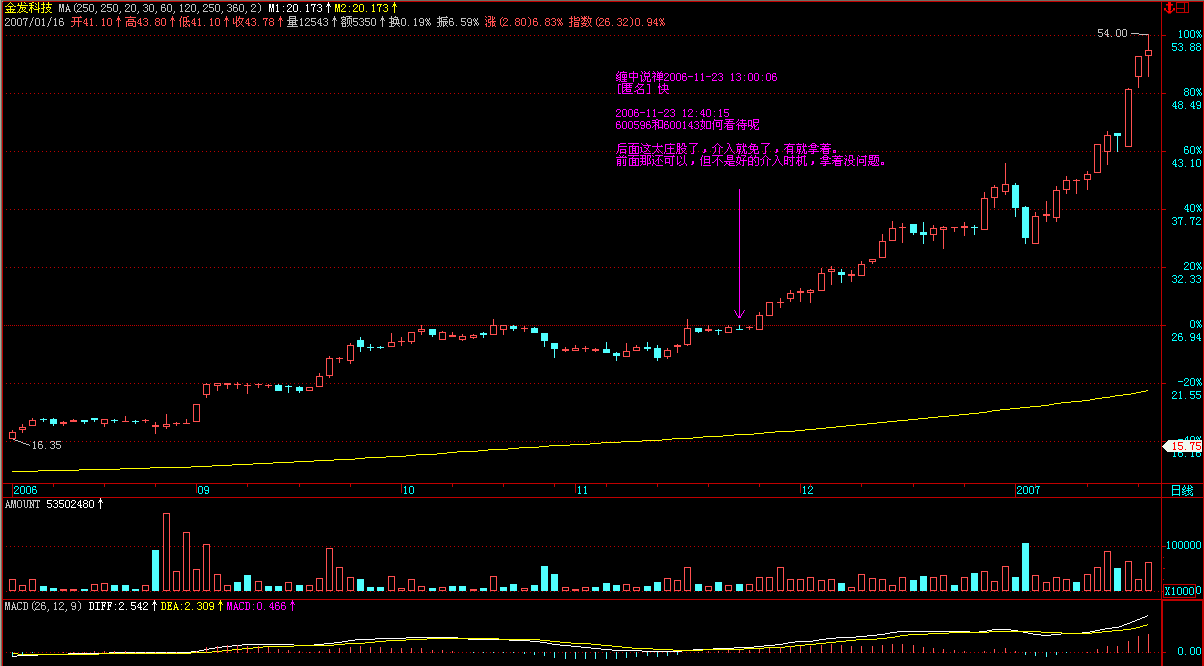This screenshot has height=666, width=1204.
Task: Click the 16.35 low price label
Action: (x=47, y=445)
